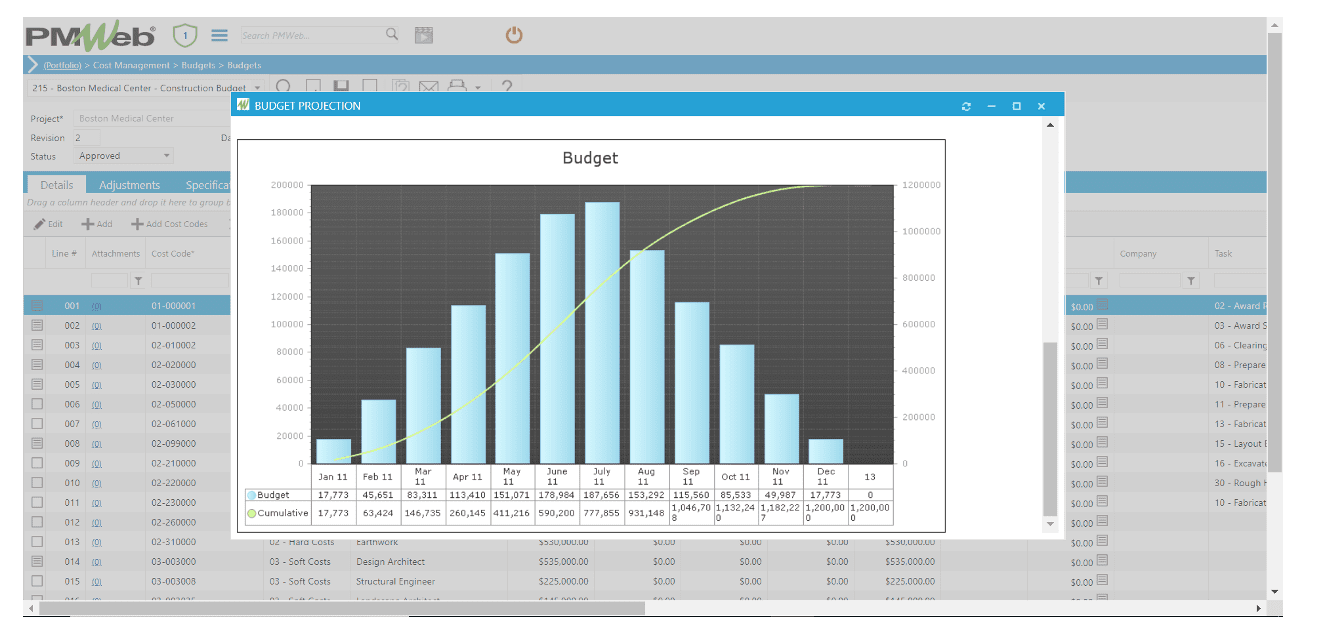1317x637 pixels.
Task: Expand the breadcrumb chevron arrow
Action: [32, 65]
